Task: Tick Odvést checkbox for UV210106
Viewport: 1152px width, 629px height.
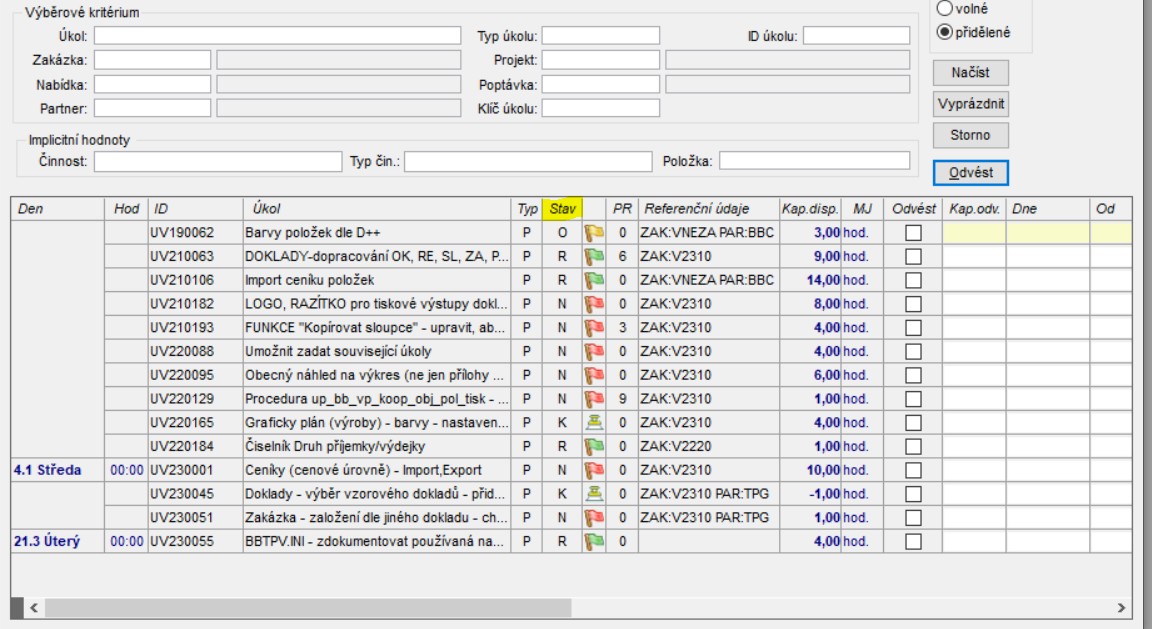Action: [x=913, y=280]
